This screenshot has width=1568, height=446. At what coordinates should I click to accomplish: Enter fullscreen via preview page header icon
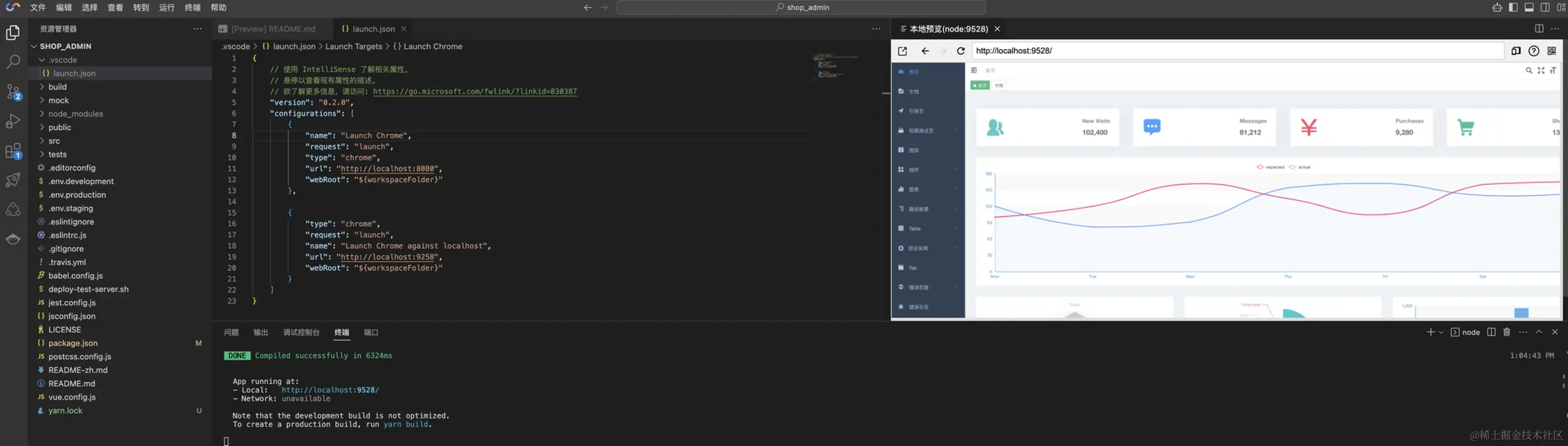click(x=1541, y=71)
